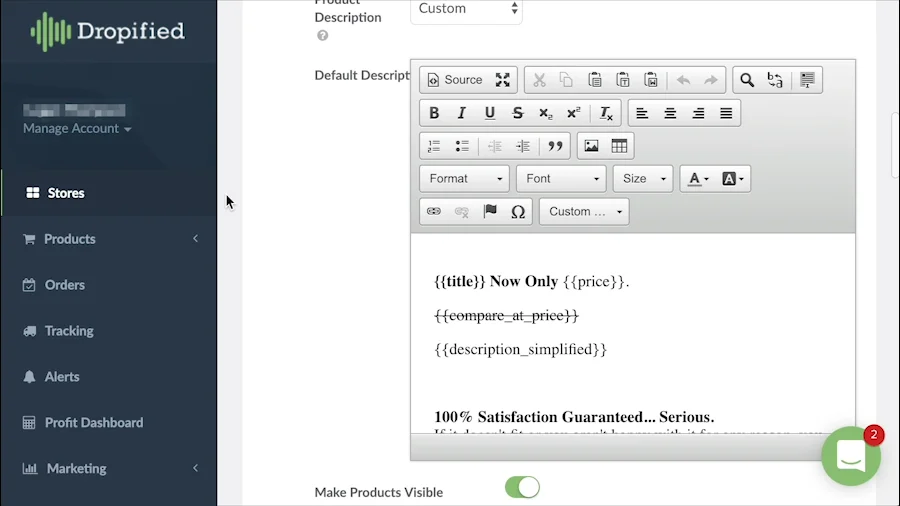Open the Source code view button
The image size is (900, 506).
pyautogui.click(x=455, y=80)
